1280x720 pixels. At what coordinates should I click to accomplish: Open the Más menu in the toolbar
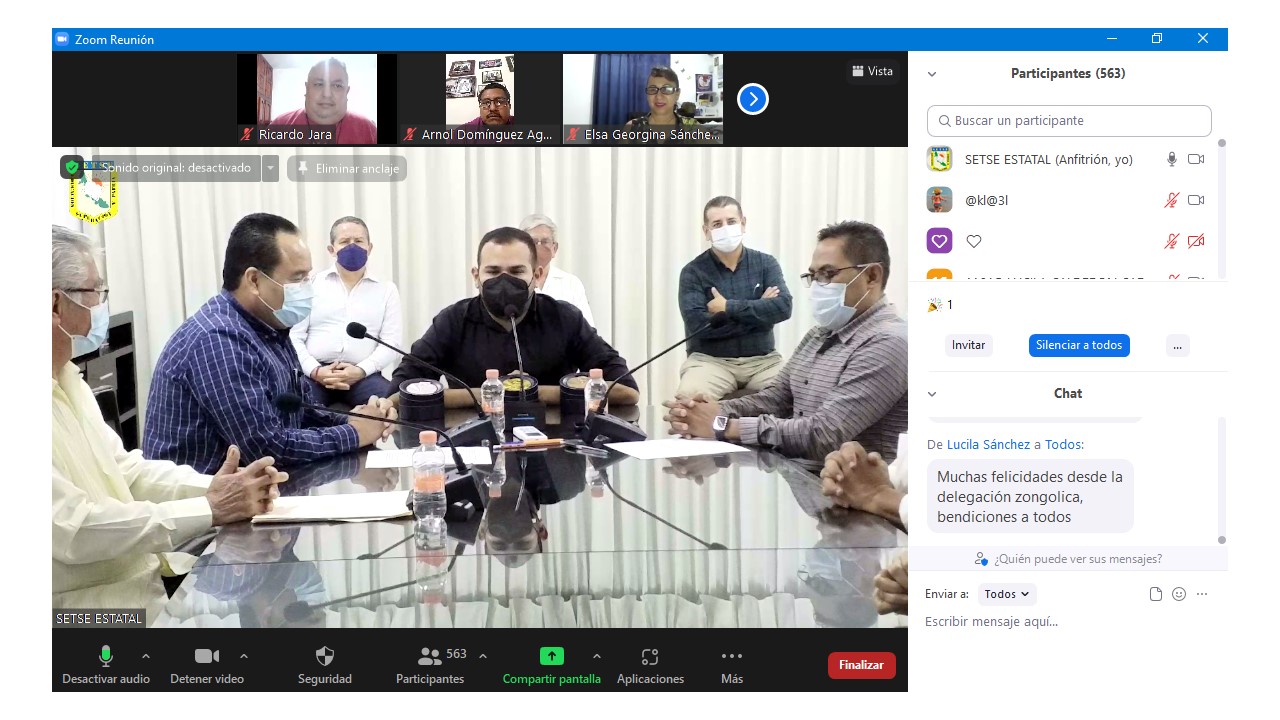pos(732,664)
